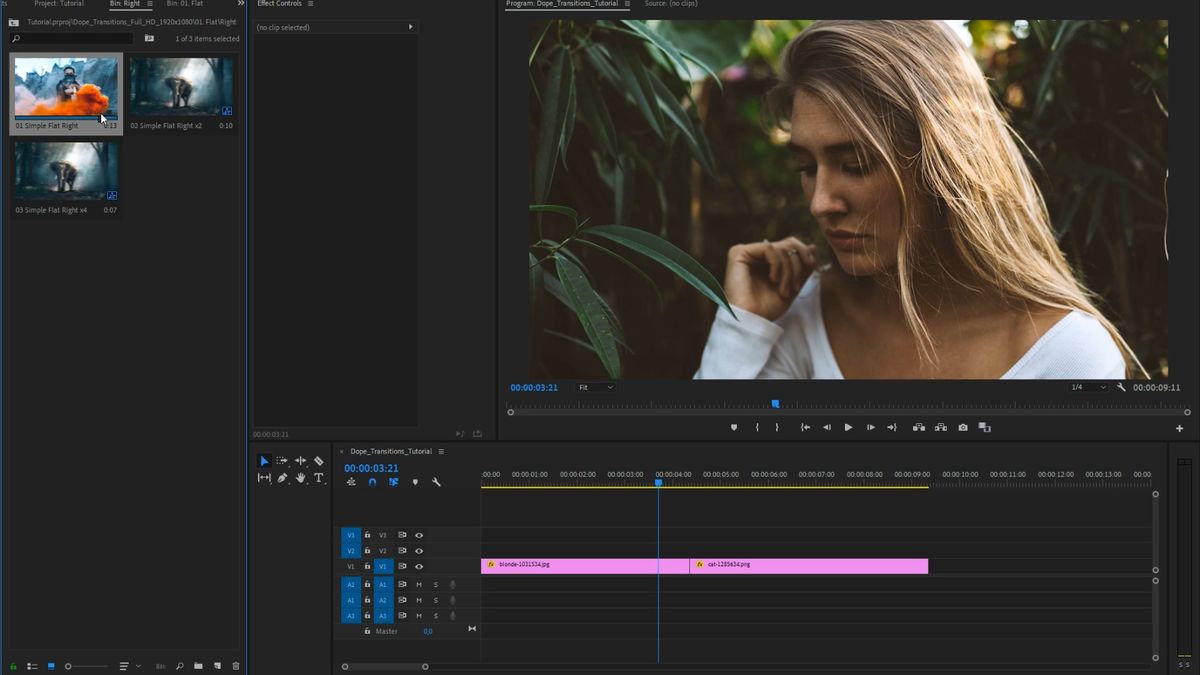
Task: Add a marker in the Program monitor
Action: [x=733, y=427]
